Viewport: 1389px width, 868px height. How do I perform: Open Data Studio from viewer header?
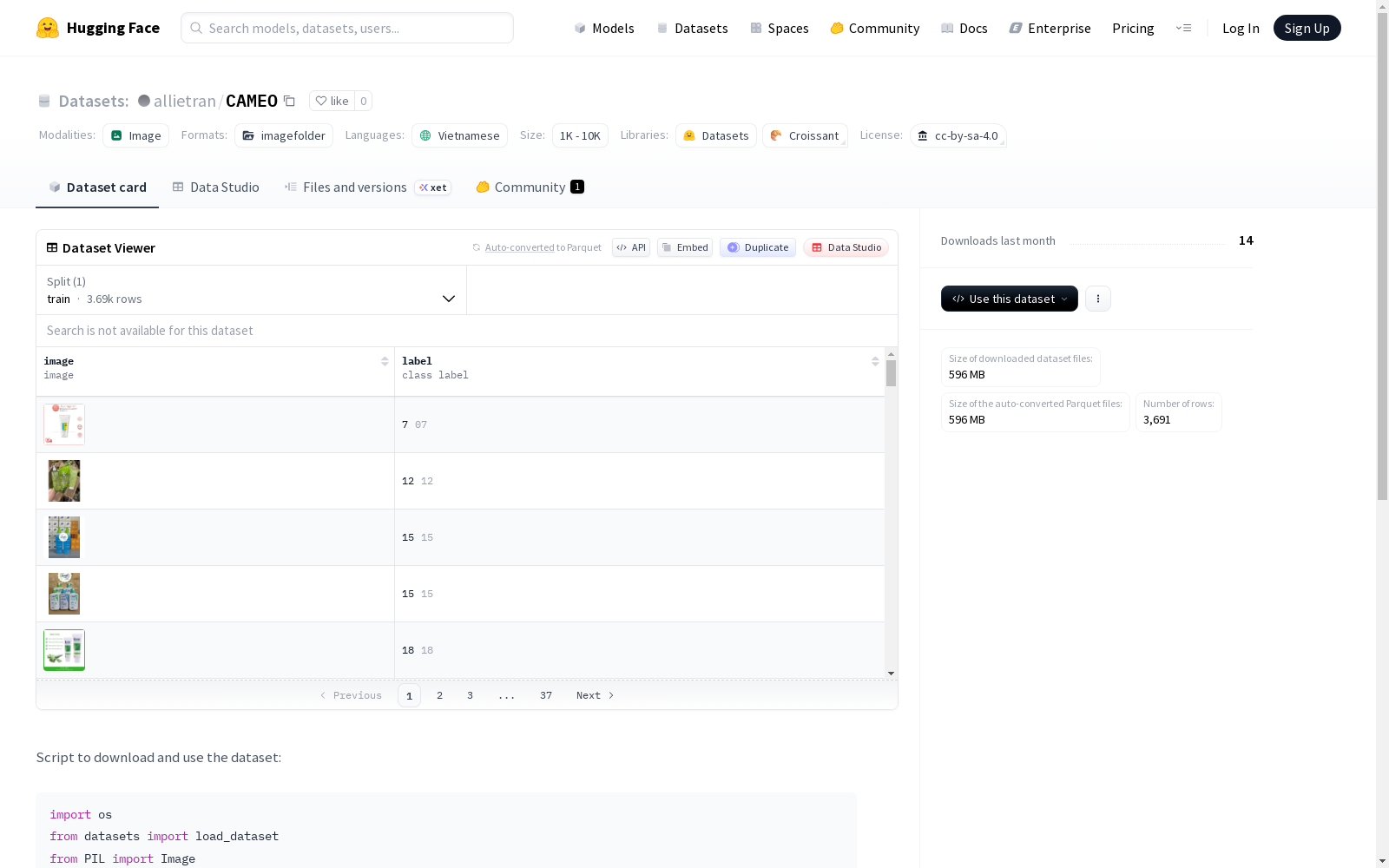846,247
